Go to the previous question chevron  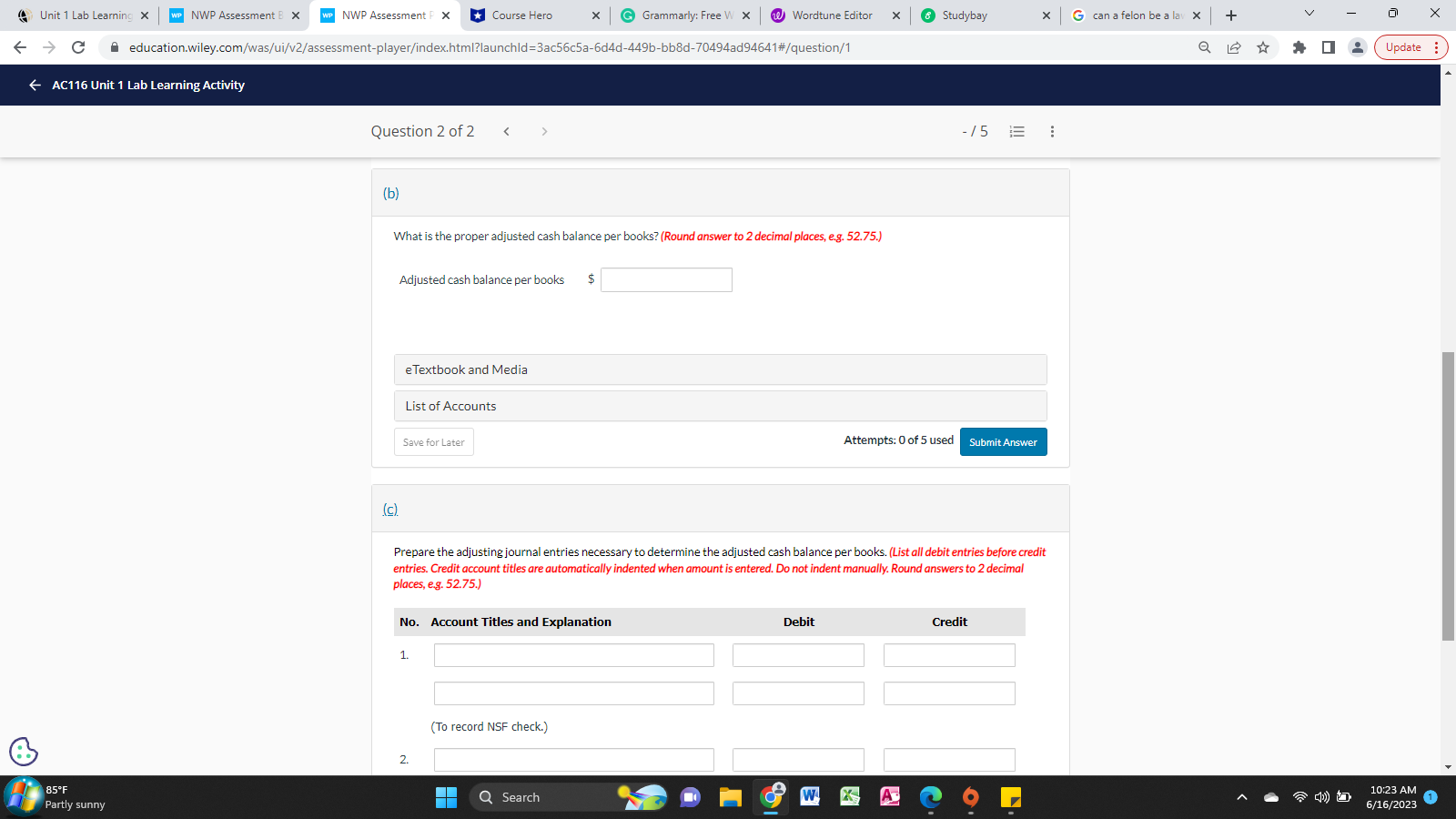pos(507,131)
